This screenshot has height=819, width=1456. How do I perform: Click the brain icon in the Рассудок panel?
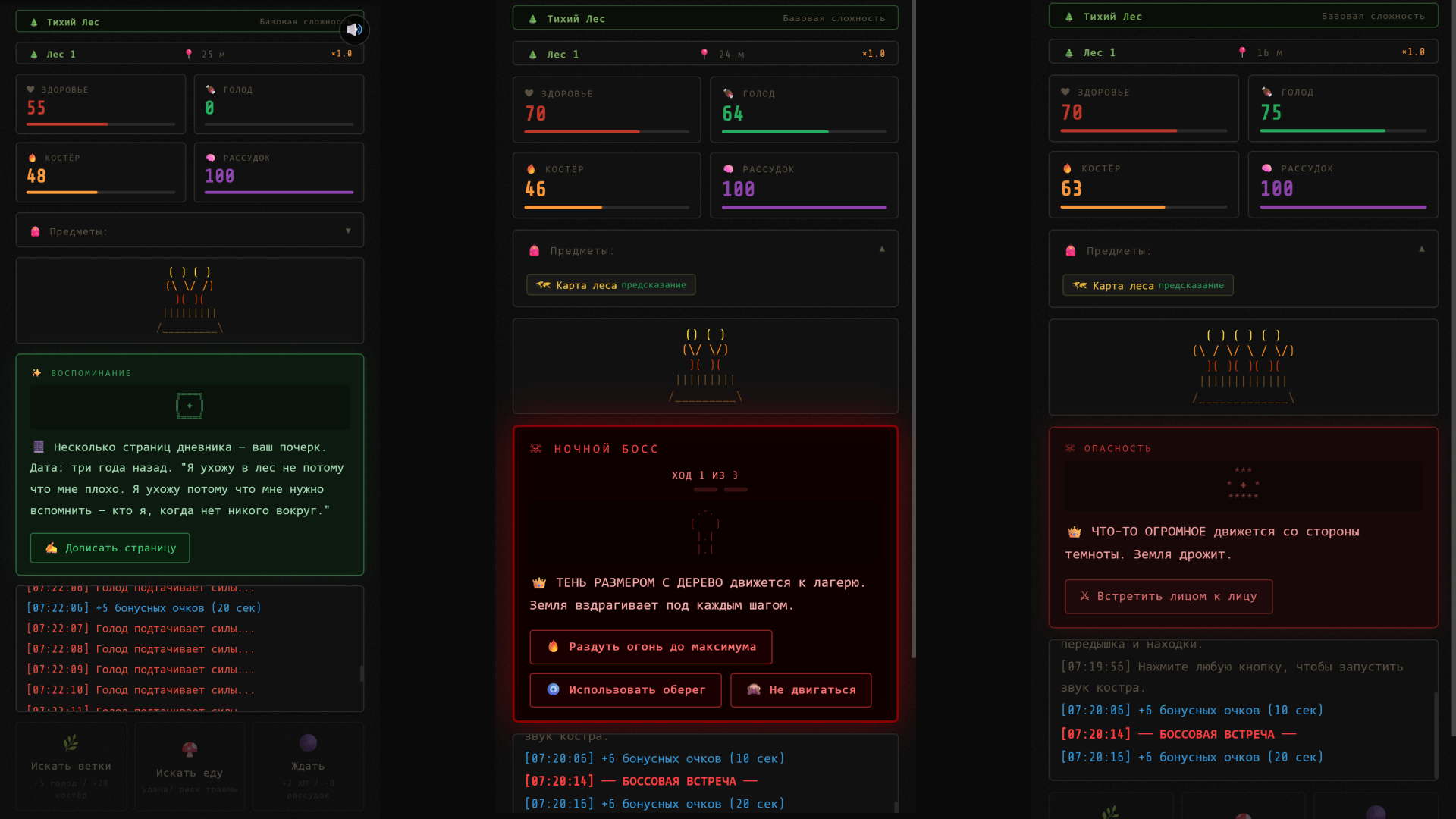coord(210,157)
